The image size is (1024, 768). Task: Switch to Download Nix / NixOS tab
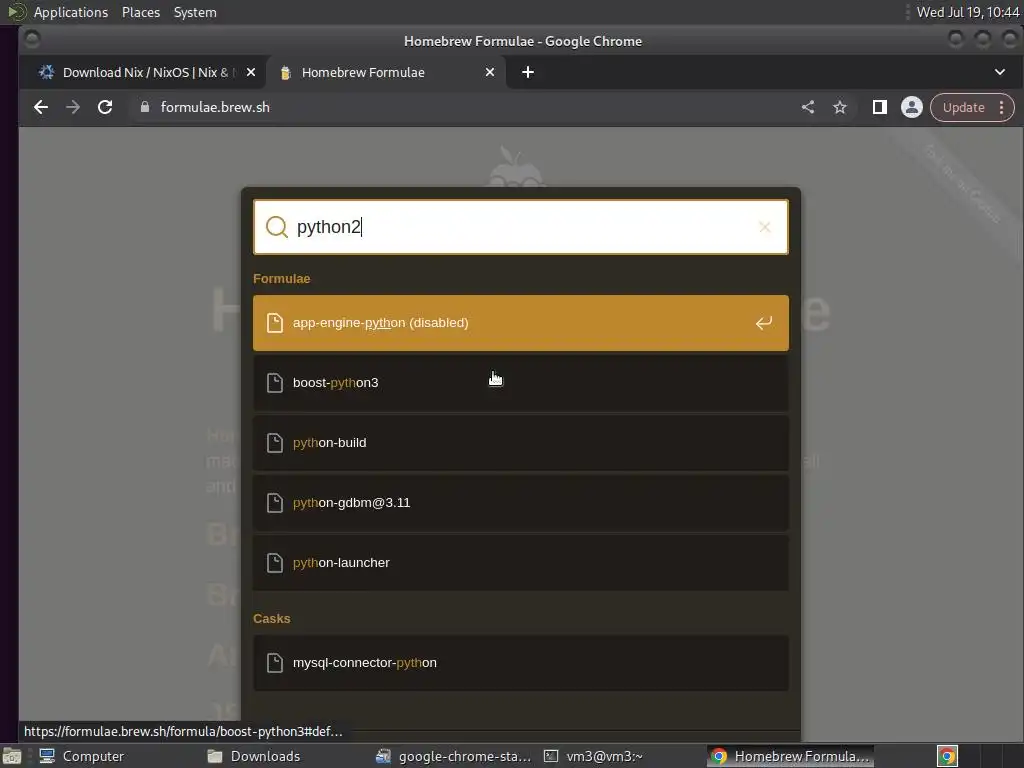144,72
